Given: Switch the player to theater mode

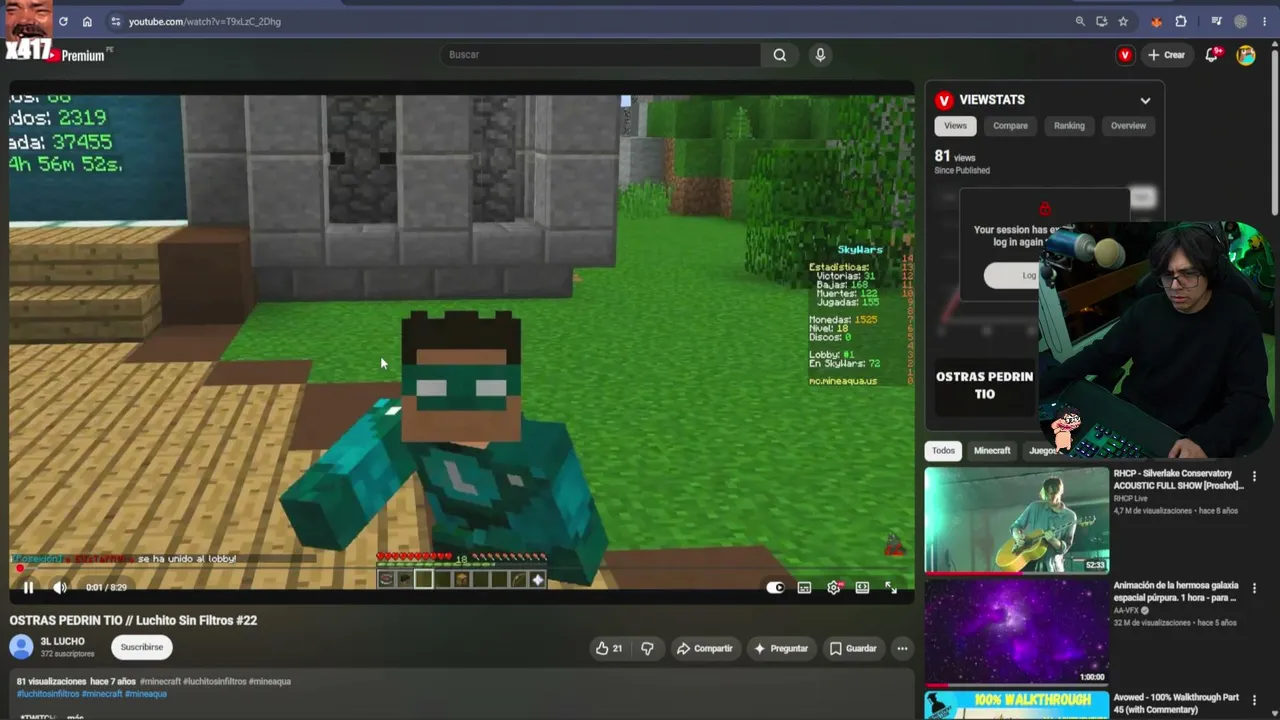Looking at the screenshot, I should 862,588.
